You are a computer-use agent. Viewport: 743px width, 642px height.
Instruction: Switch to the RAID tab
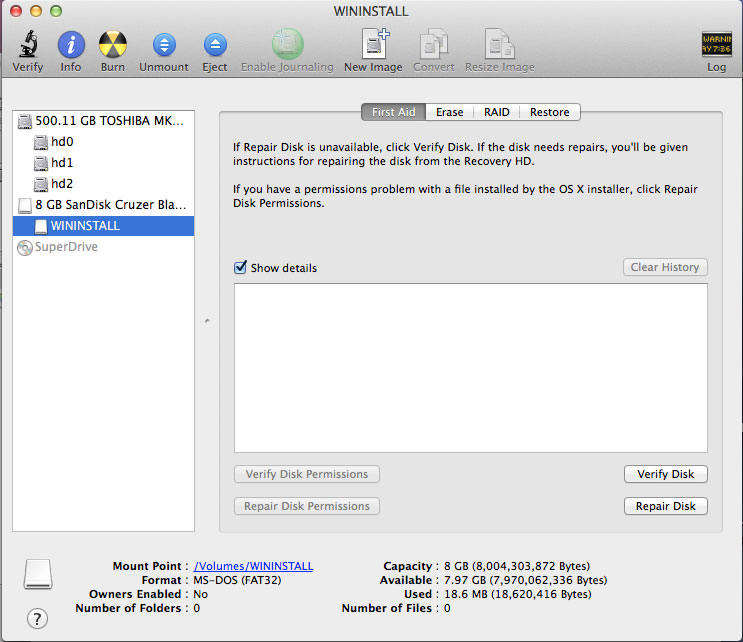point(497,112)
